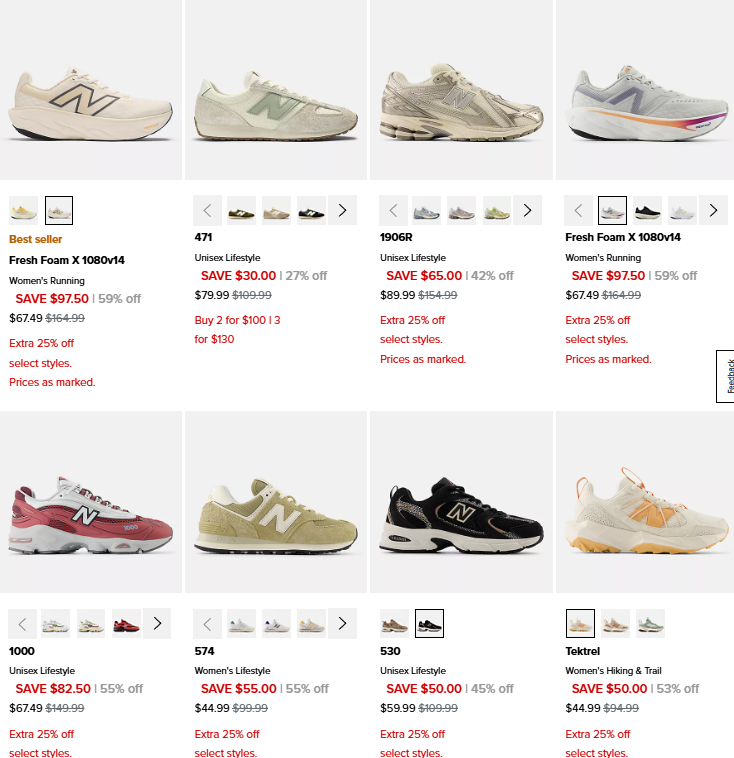Screen dimensions: 734x758
Task: Advance the 1906R color swatch carousel
Action: pos(528,210)
